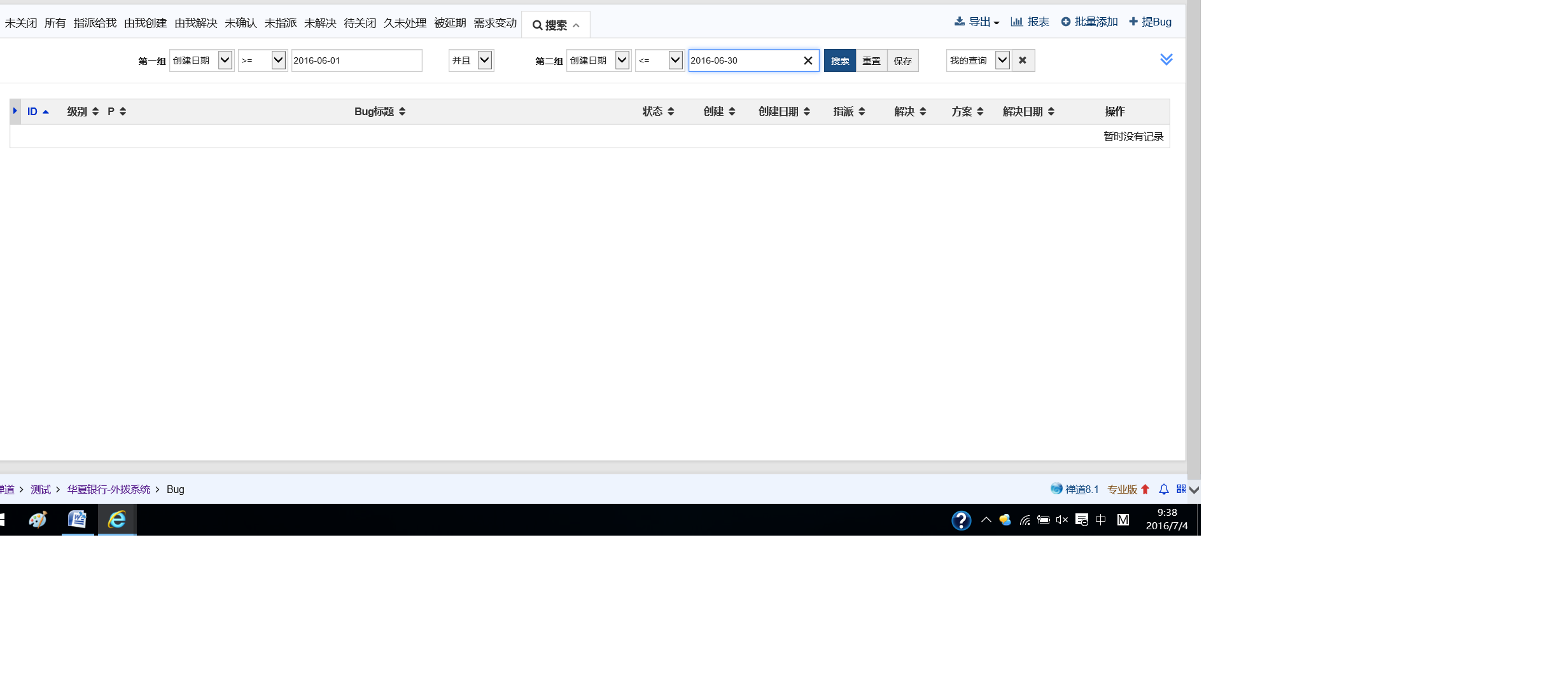The height and width of the screenshot is (687, 1568).
Task: Open the Internet Explorer taskbar icon
Action: pyautogui.click(x=117, y=520)
